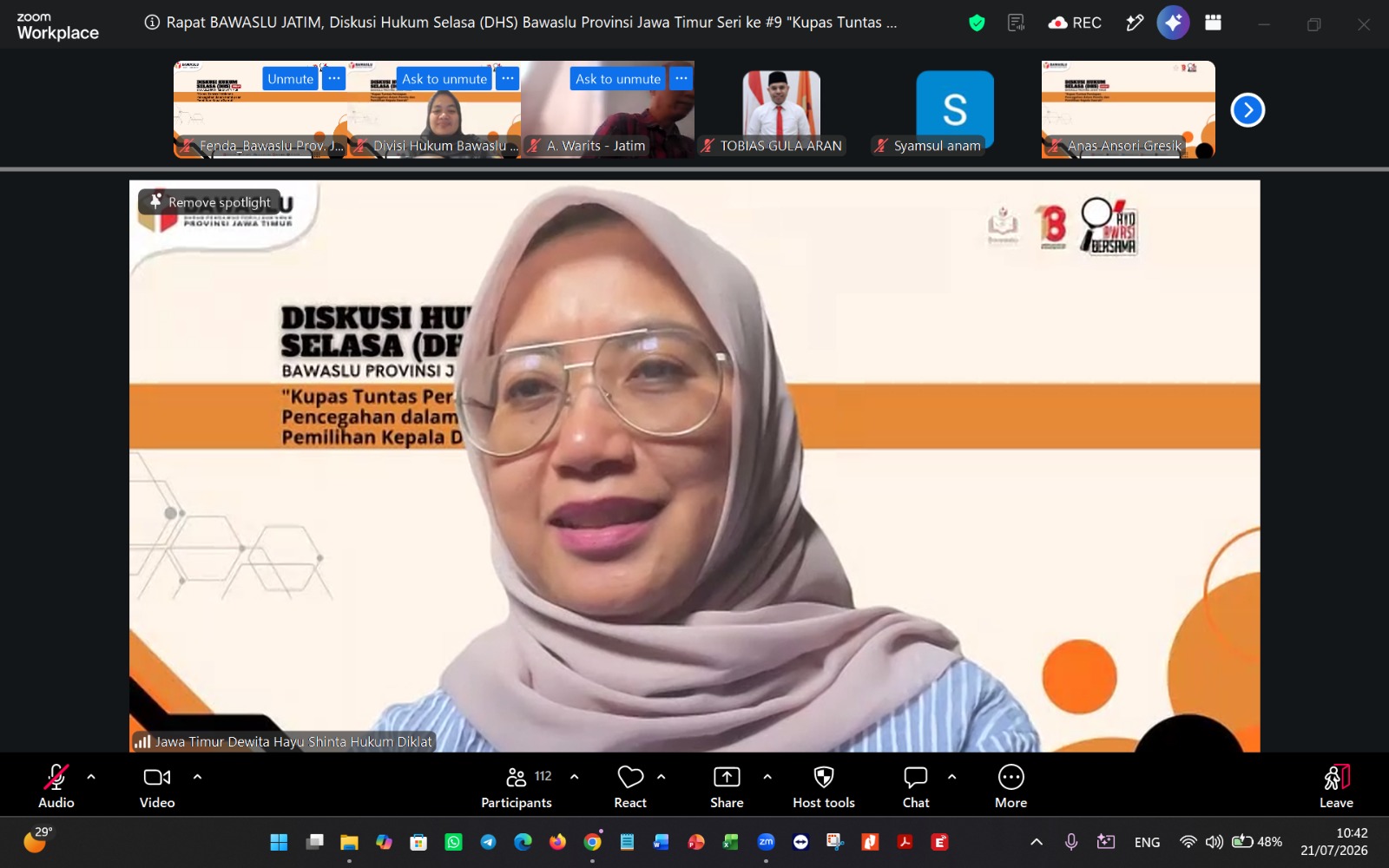Unmute the microphone Audio toggle

(x=56, y=786)
